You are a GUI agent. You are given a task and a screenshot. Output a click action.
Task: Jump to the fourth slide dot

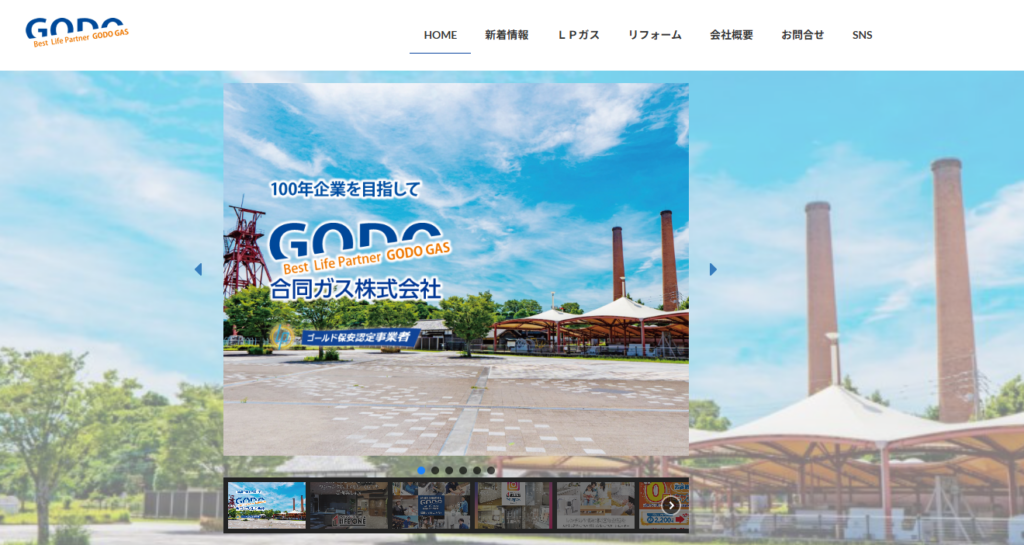(x=464, y=470)
